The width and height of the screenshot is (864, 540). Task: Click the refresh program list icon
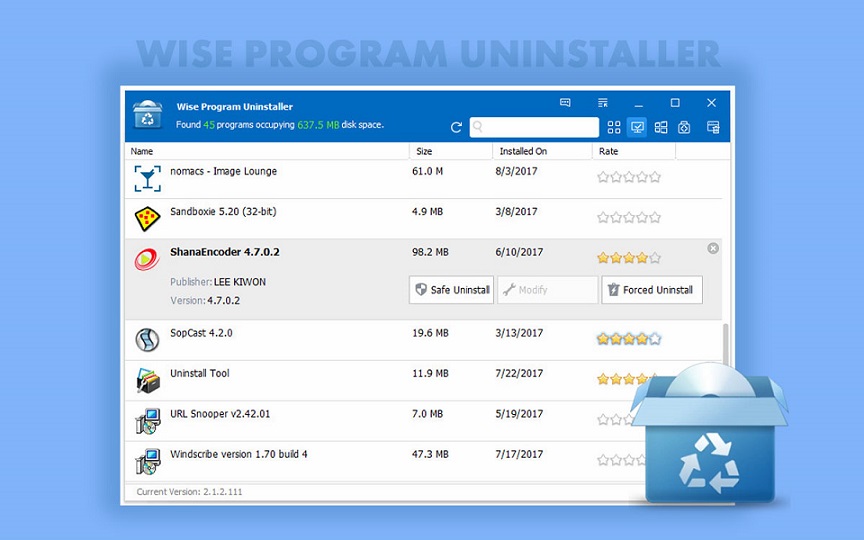[x=456, y=127]
